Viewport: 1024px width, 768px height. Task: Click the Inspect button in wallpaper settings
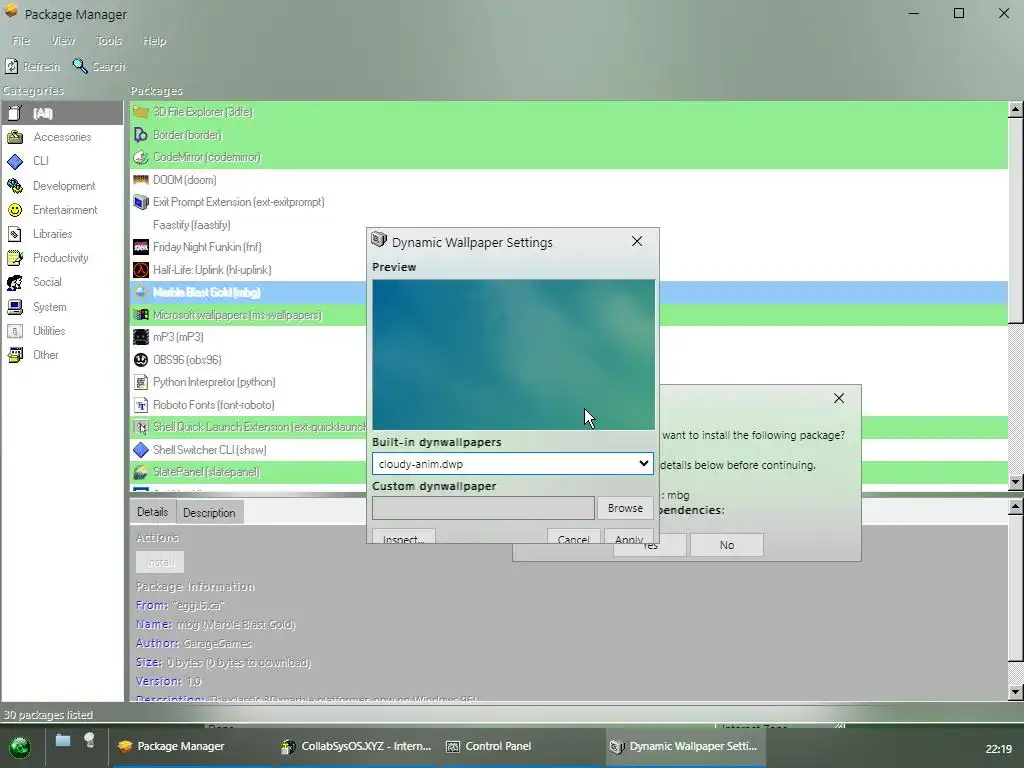[x=404, y=536]
